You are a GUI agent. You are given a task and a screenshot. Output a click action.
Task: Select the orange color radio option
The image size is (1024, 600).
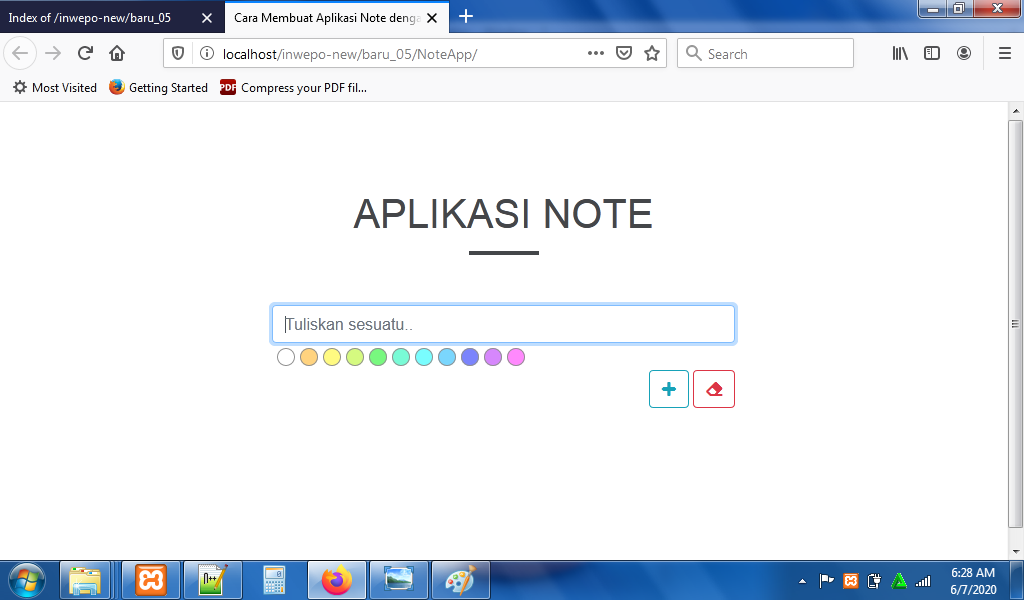pos(309,357)
